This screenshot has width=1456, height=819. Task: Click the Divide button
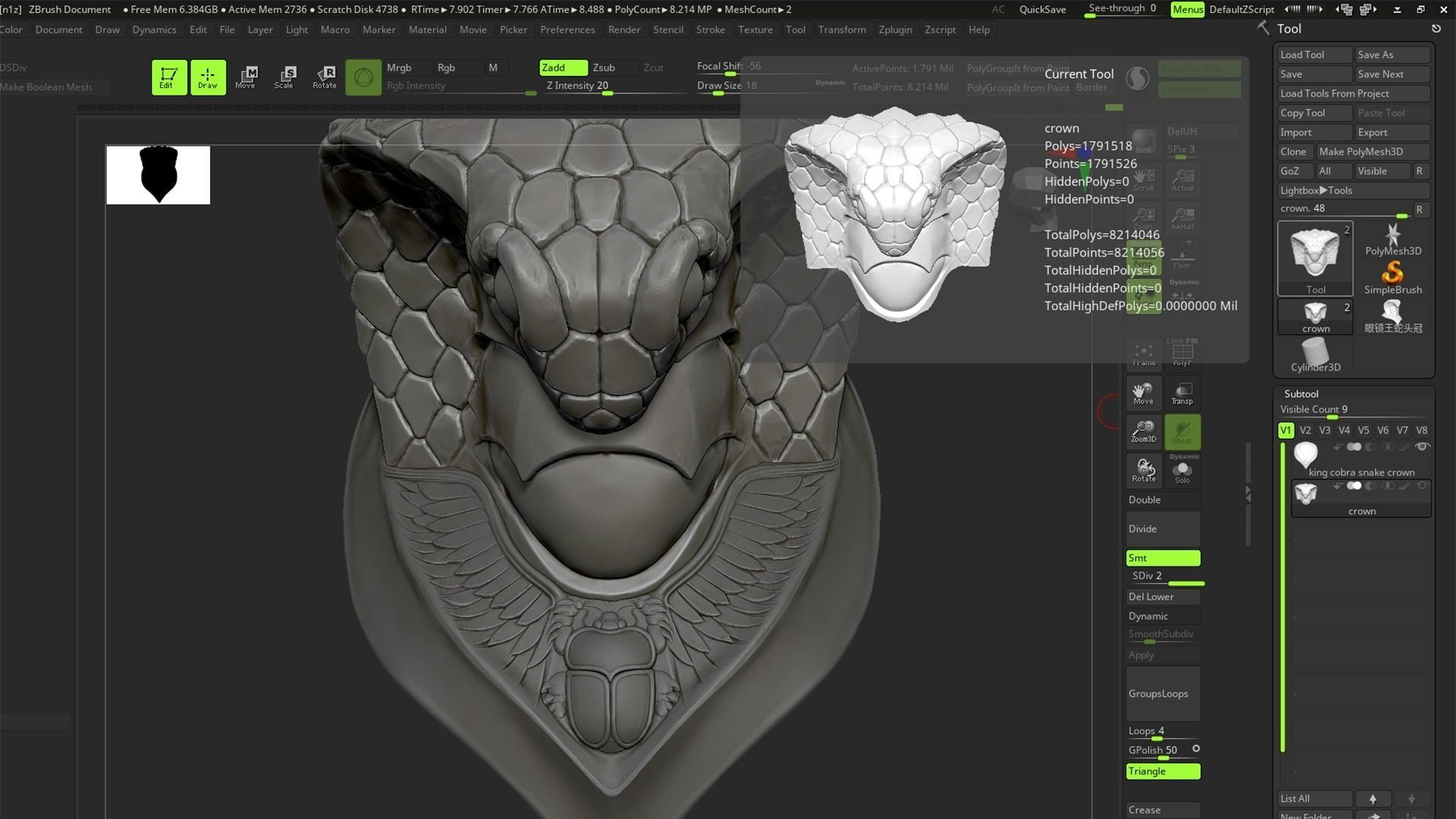click(x=1163, y=529)
